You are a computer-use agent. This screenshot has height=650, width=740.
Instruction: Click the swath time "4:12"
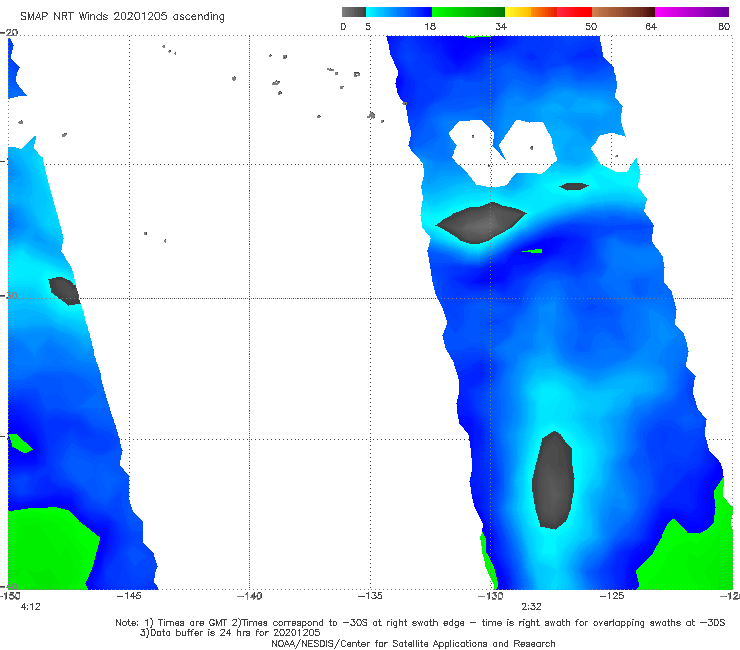pos(31,607)
